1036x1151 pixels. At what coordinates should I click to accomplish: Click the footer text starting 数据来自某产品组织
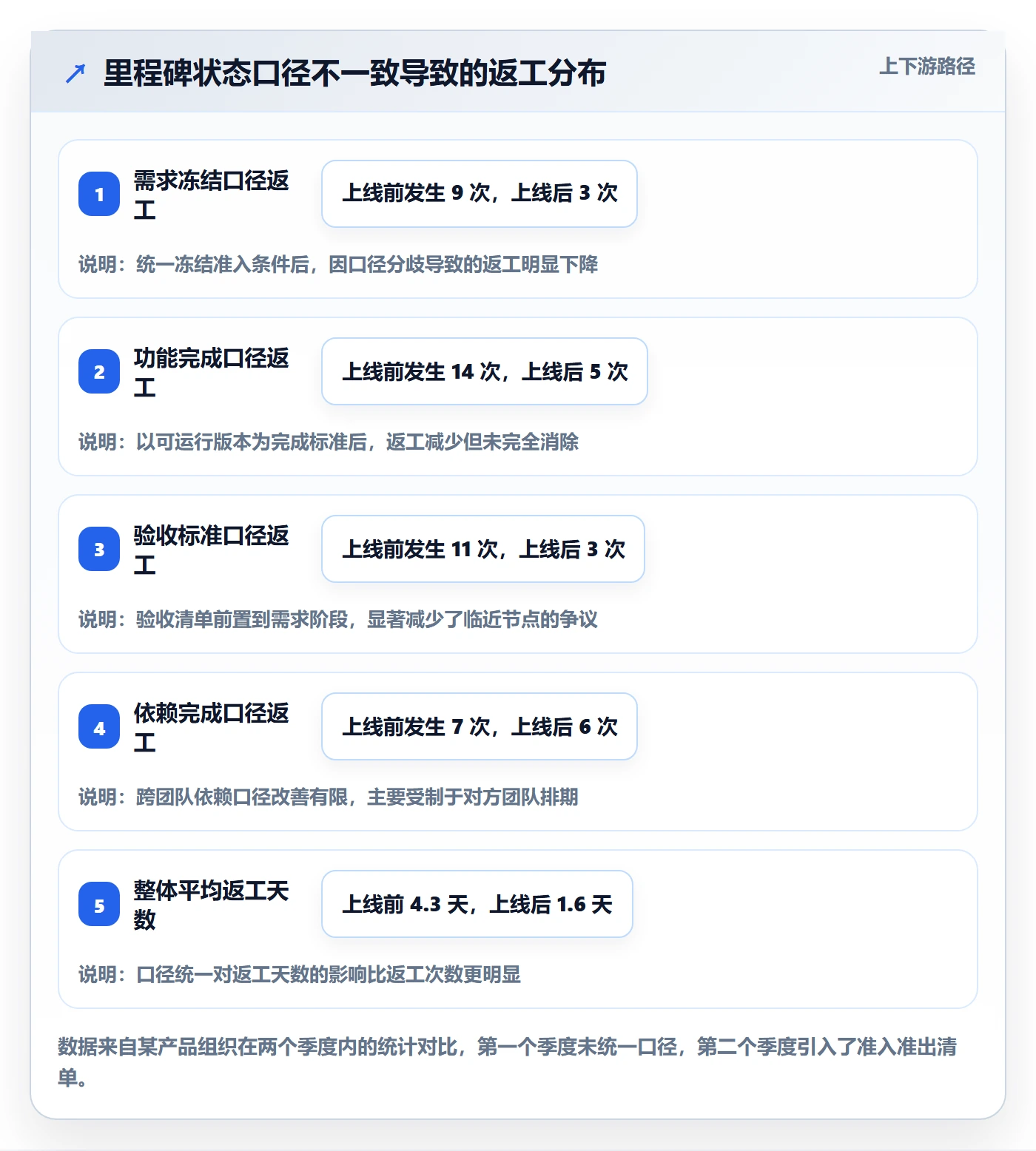coord(508,1061)
